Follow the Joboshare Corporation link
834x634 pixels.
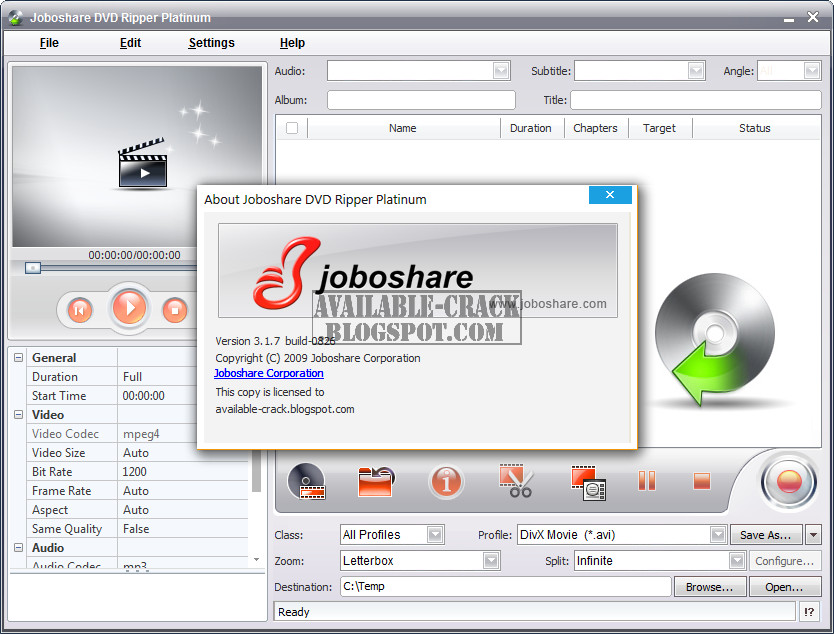(x=269, y=373)
